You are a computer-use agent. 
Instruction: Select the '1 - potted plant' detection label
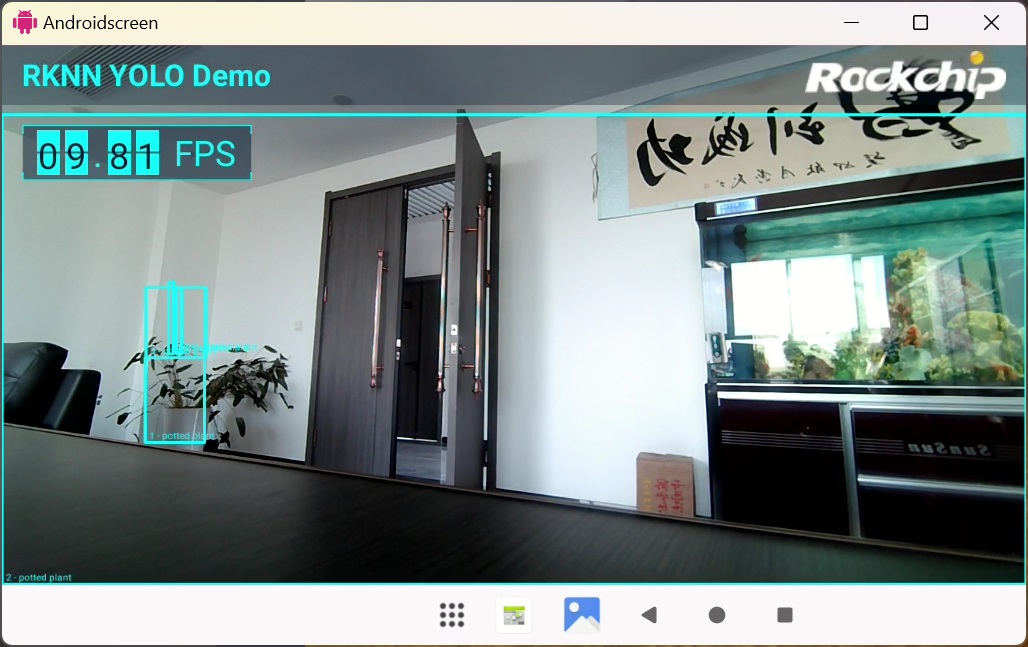click(178, 436)
